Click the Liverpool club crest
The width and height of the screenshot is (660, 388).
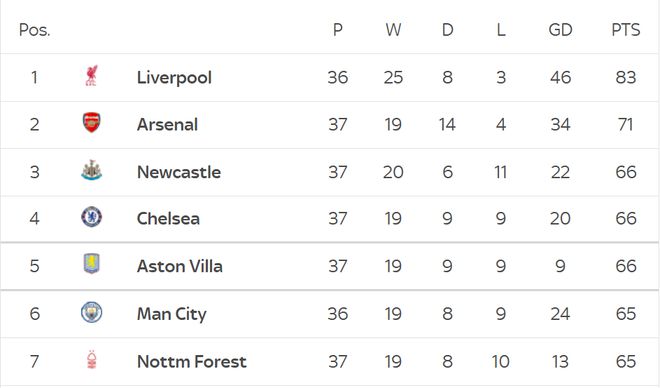click(91, 76)
